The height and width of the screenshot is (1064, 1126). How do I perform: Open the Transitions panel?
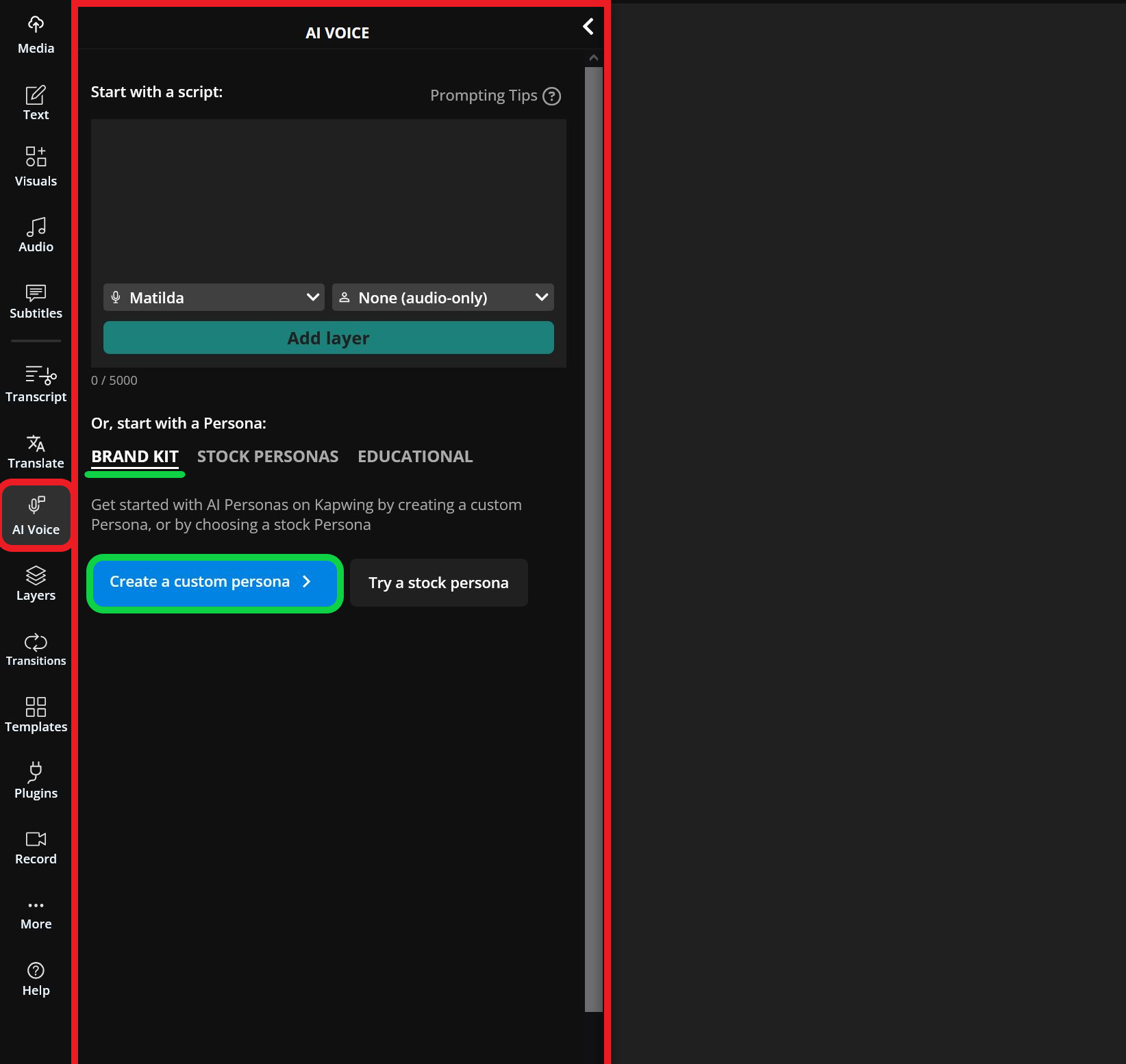tap(36, 649)
